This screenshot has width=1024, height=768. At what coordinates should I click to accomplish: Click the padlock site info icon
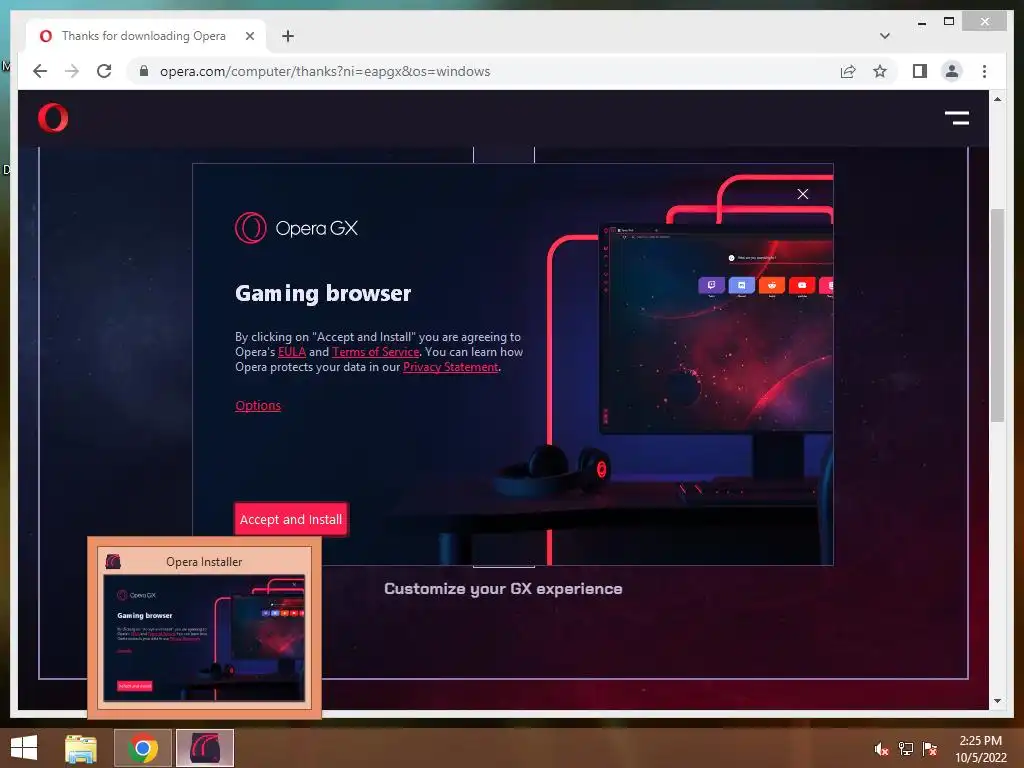point(144,71)
